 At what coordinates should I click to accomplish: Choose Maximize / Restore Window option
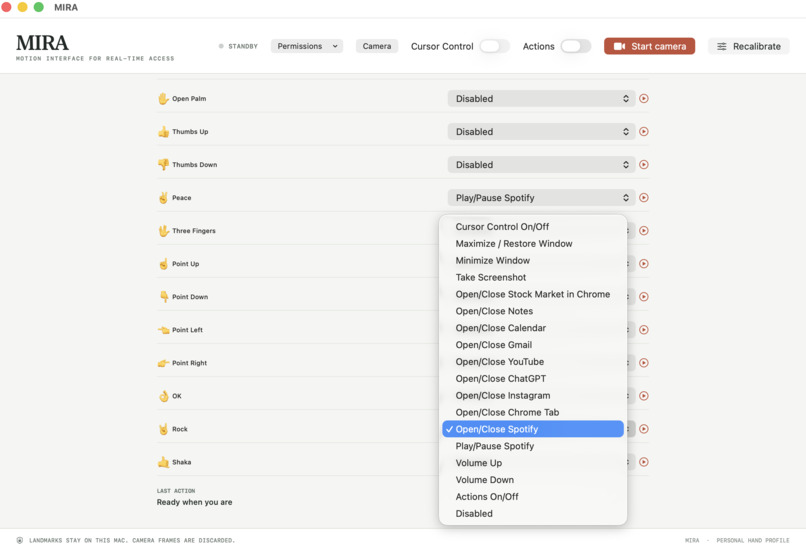(x=533, y=244)
